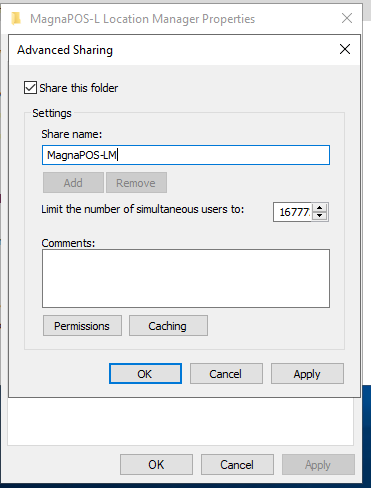Click Cancel in the Properties window

(237, 464)
